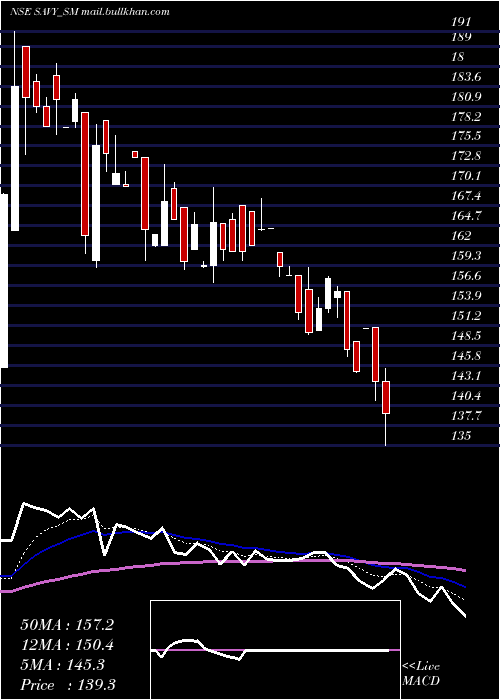Click the 156.6 price axis label
500x700 pixels.
point(466,275)
